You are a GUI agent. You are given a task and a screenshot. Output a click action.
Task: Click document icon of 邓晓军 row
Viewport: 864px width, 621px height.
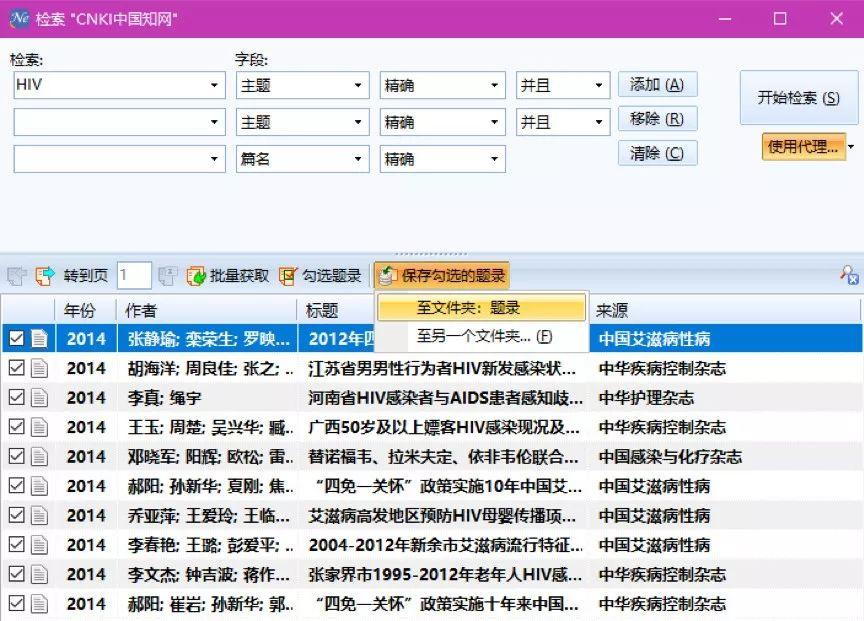39,456
